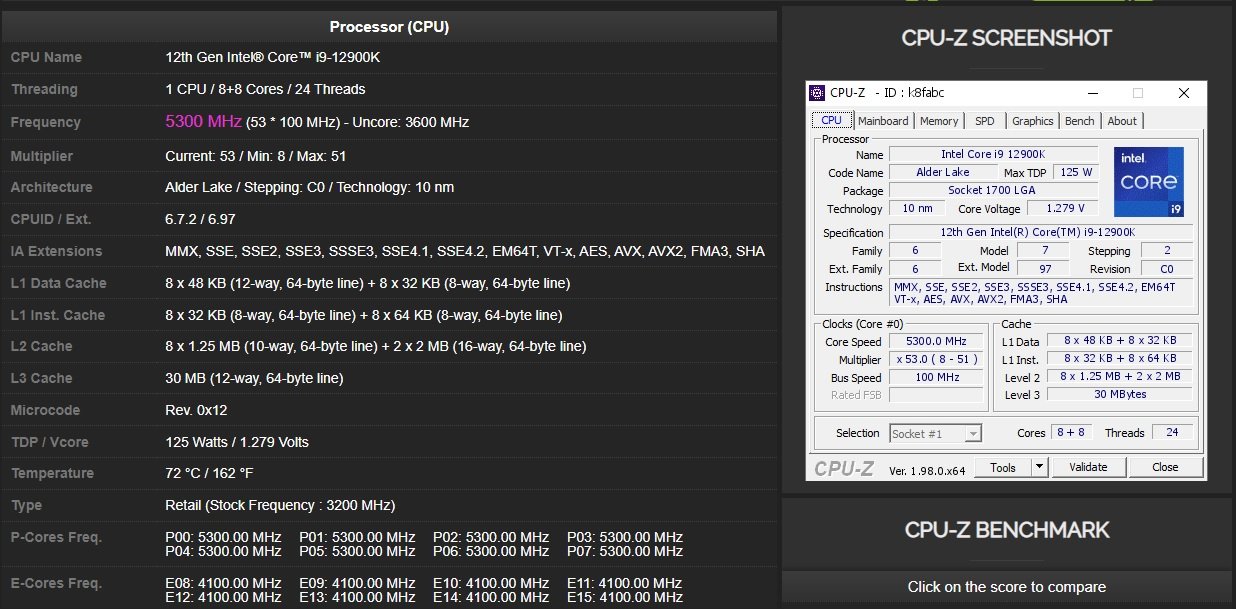Open the Socket #1 selection dropdown
This screenshot has width=1236, height=610.
click(x=936, y=433)
